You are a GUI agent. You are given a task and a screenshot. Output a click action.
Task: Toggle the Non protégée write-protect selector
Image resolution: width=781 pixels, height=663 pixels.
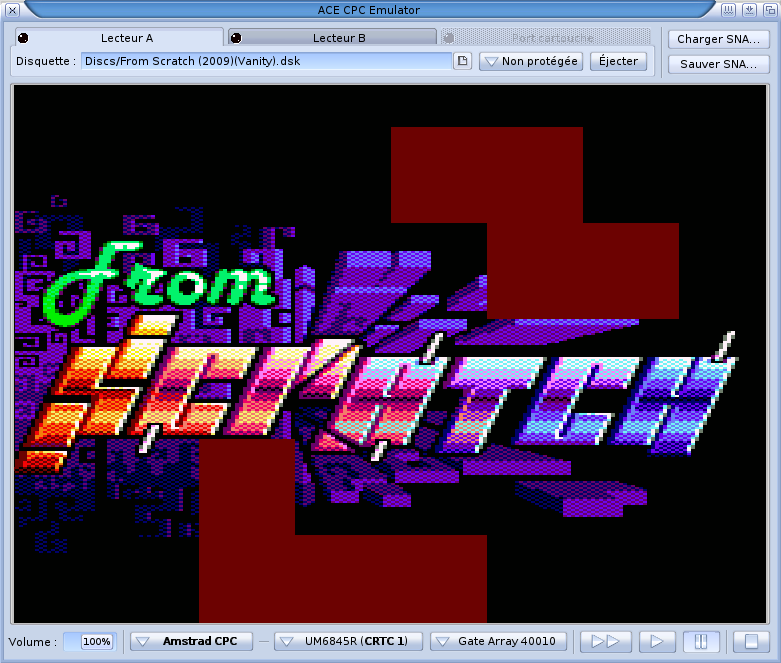tap(531, 61)
